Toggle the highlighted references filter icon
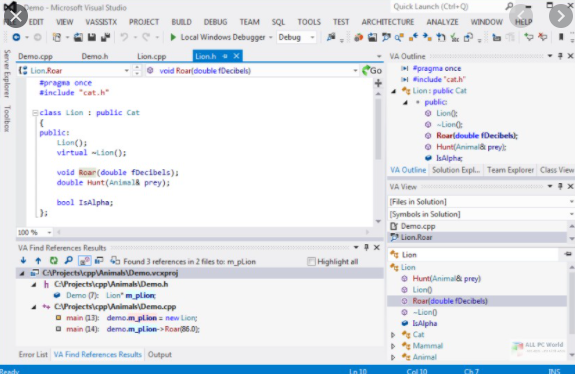The image size is (575, 374). 85,261
